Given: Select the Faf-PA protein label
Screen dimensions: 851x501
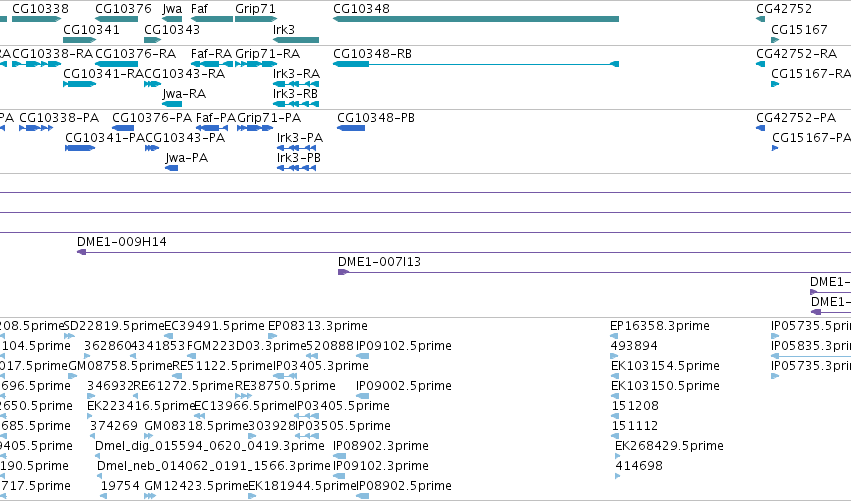Looking at the screenshot, I should coord(216,118).
